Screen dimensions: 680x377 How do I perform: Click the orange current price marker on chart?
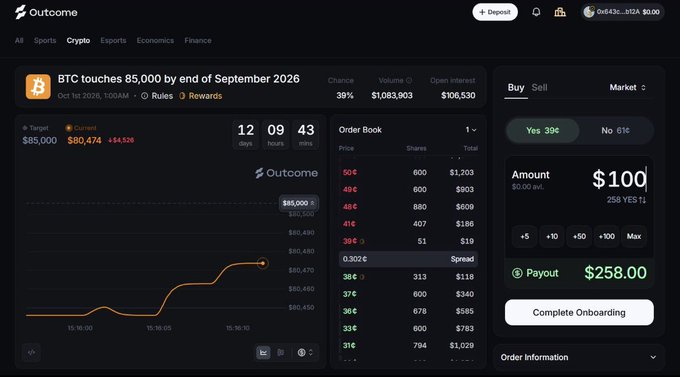pos(262,263)
